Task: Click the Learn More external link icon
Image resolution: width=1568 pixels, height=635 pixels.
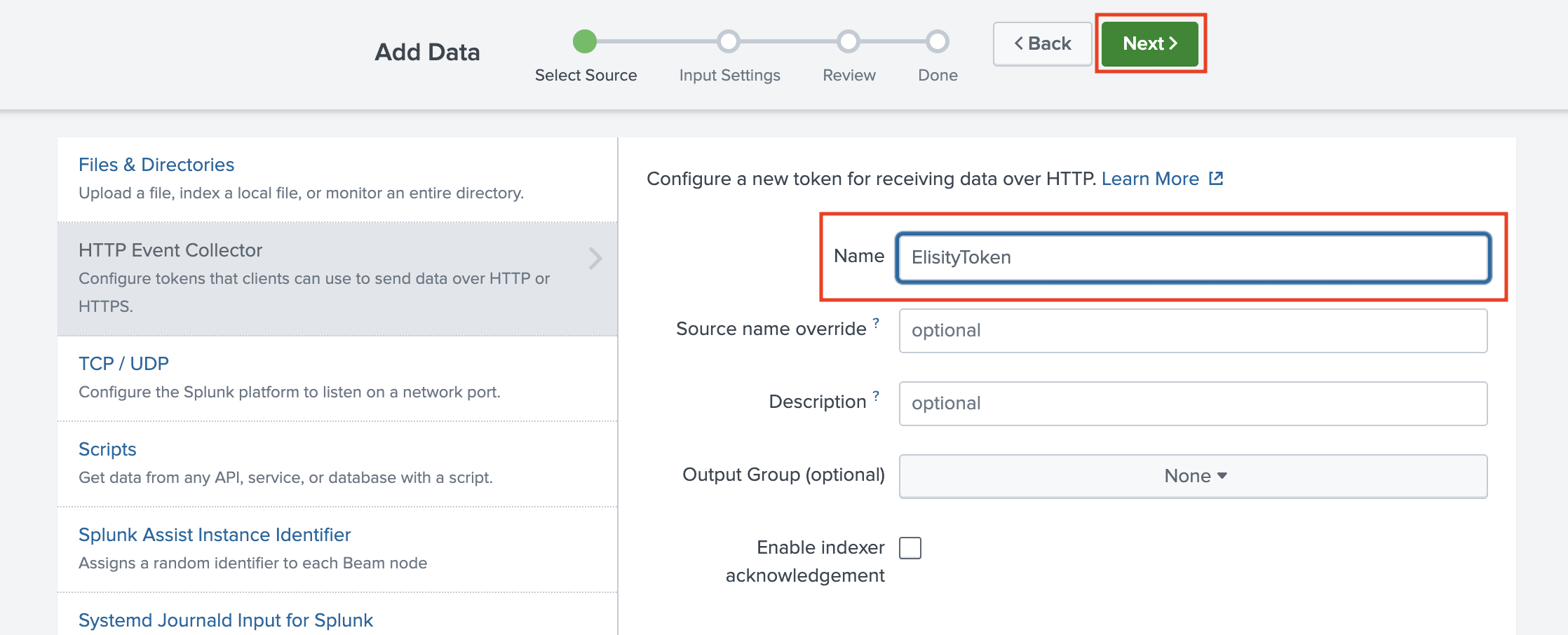Action: coord(1216,179)
